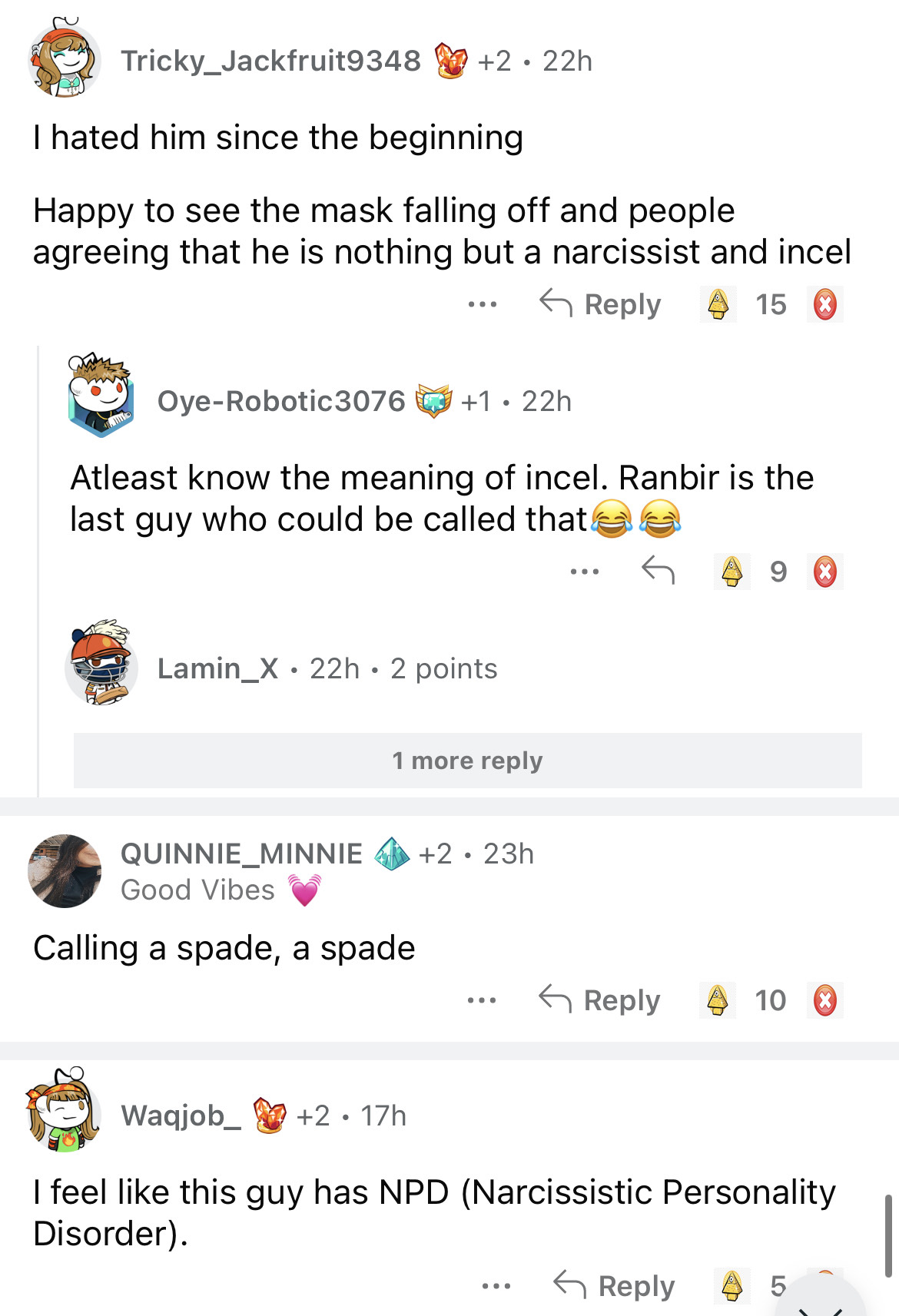Reply to Tricky_Jackfruit9348's comment
Screen dimensions: 899x1316
(x=600, y=304)
